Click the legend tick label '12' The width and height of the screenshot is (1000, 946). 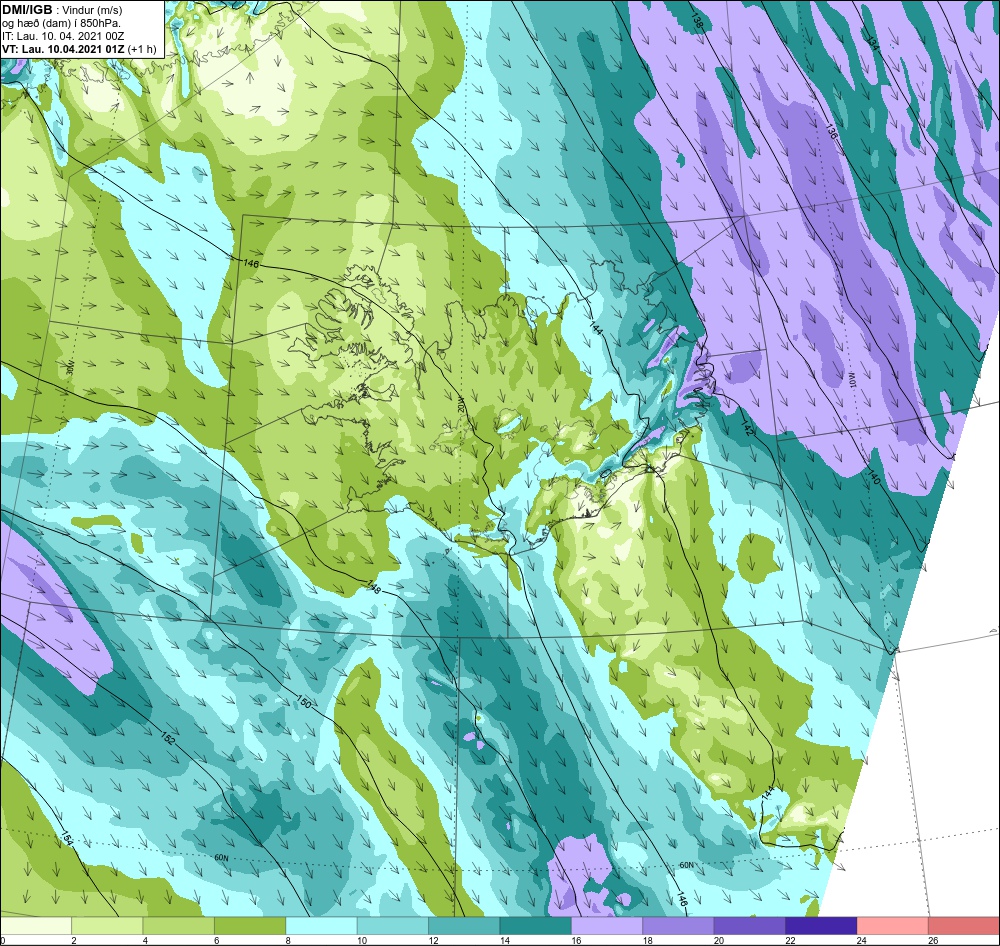(x=434, y=940)
